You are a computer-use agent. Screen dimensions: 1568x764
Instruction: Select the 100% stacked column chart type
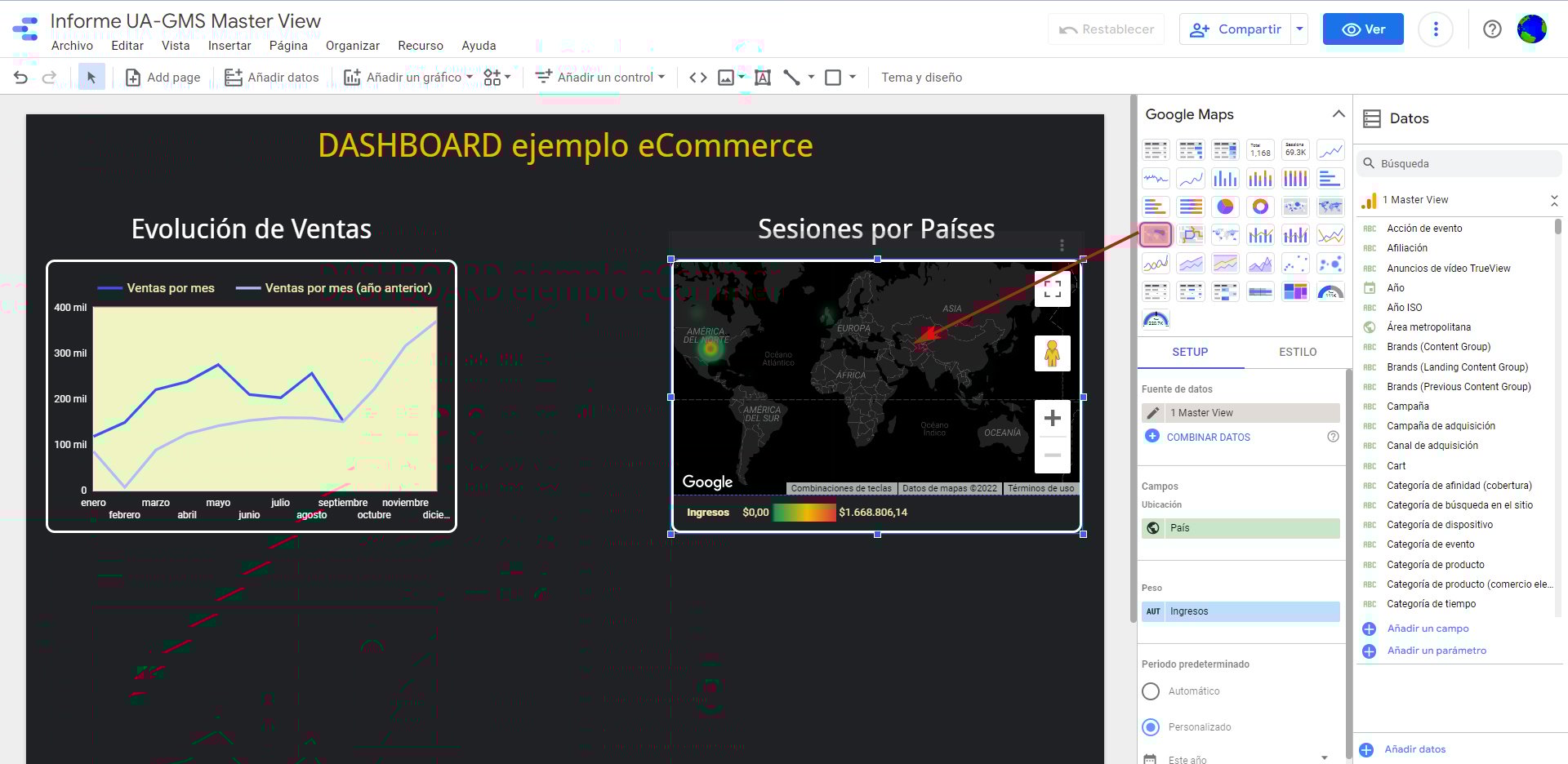tap(1295, 179)
